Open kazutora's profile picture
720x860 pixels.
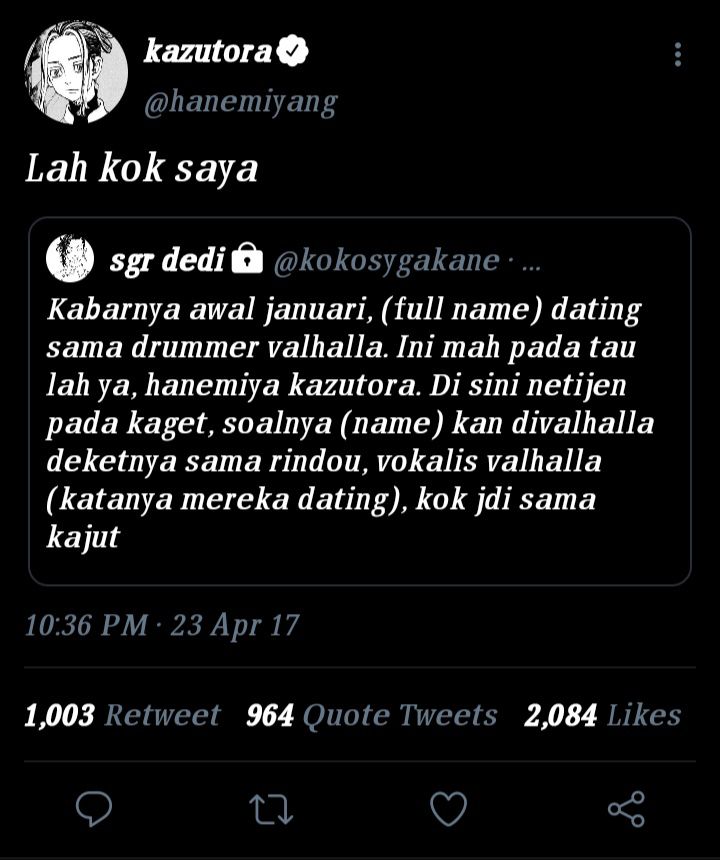pyautogui.click(x=76, y=72)
